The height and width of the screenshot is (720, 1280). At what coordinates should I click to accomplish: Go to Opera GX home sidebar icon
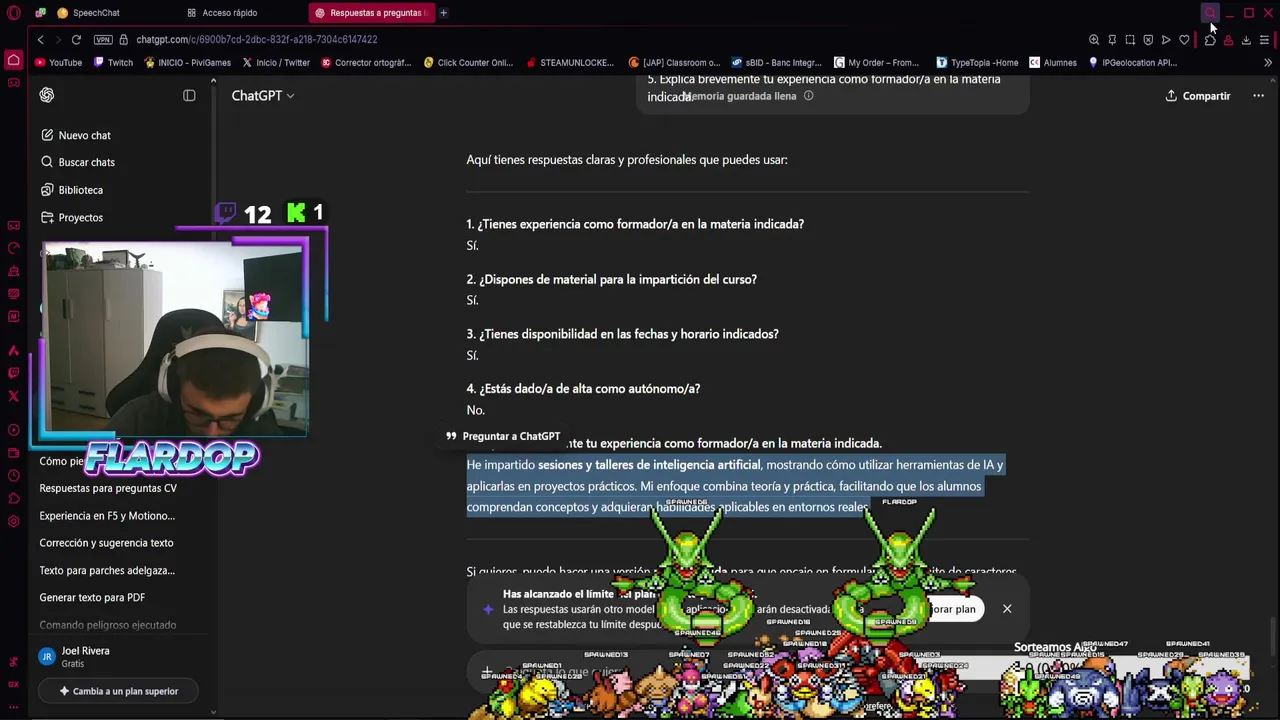[x=14, y=60]
